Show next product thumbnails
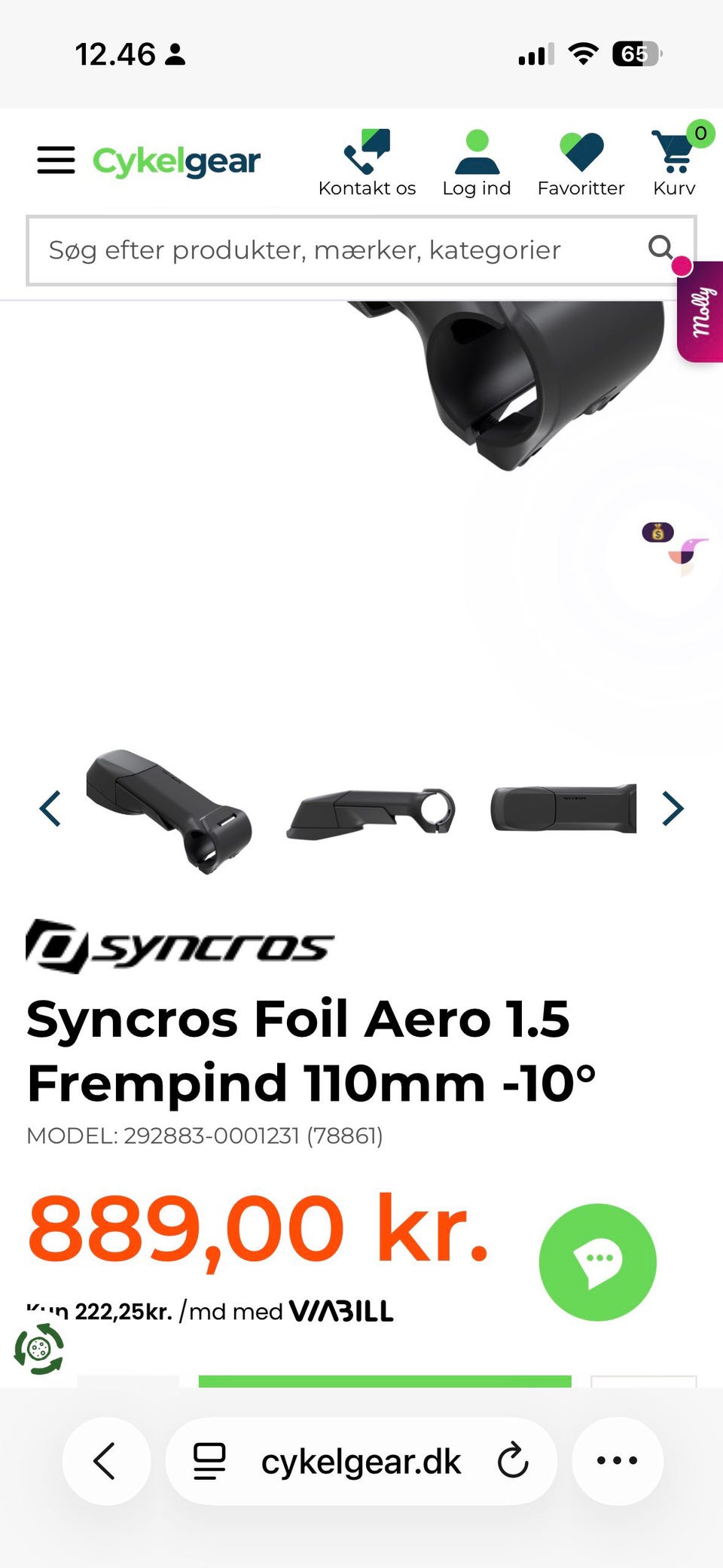This screenshot has height=1568, width=723. coord(673,808)
